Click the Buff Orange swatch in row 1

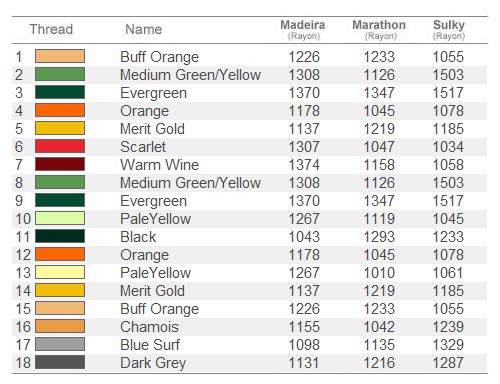click(x=60, y=56)
